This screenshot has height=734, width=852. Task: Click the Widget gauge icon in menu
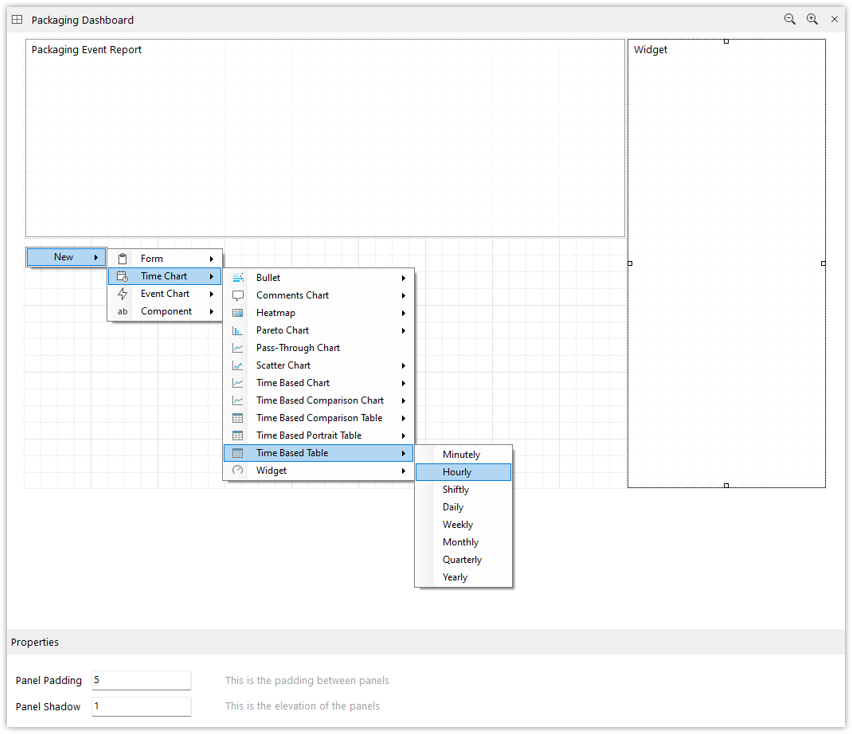click(x=238, y=470)
